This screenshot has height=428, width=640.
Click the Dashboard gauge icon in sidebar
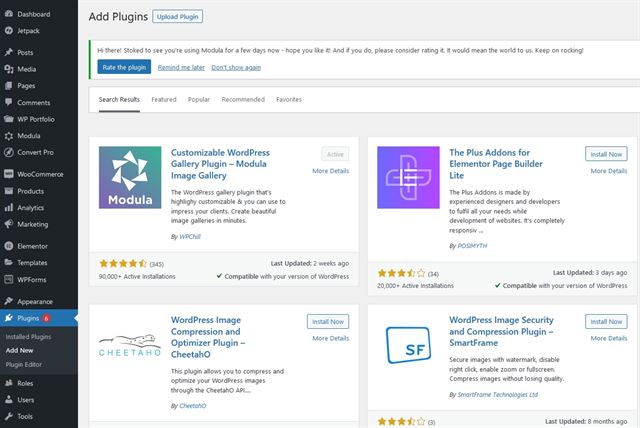tap(9, 14)
